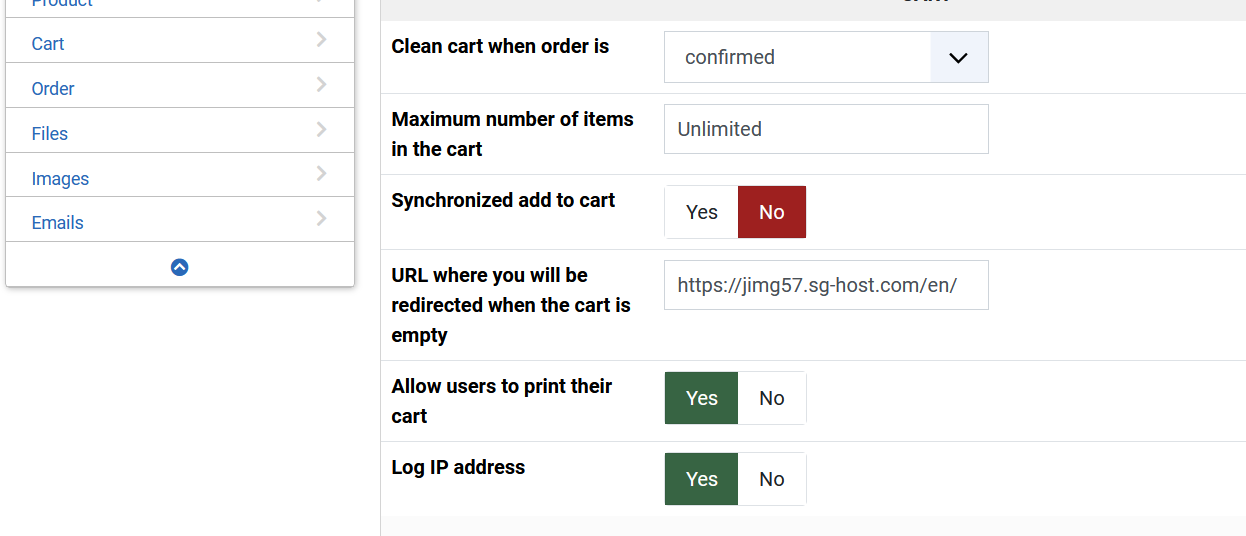Image resolution: width=1246 pixels, height=536 pixels.
Task: Click the Maximum number of items field
Action: pos(825,129)
